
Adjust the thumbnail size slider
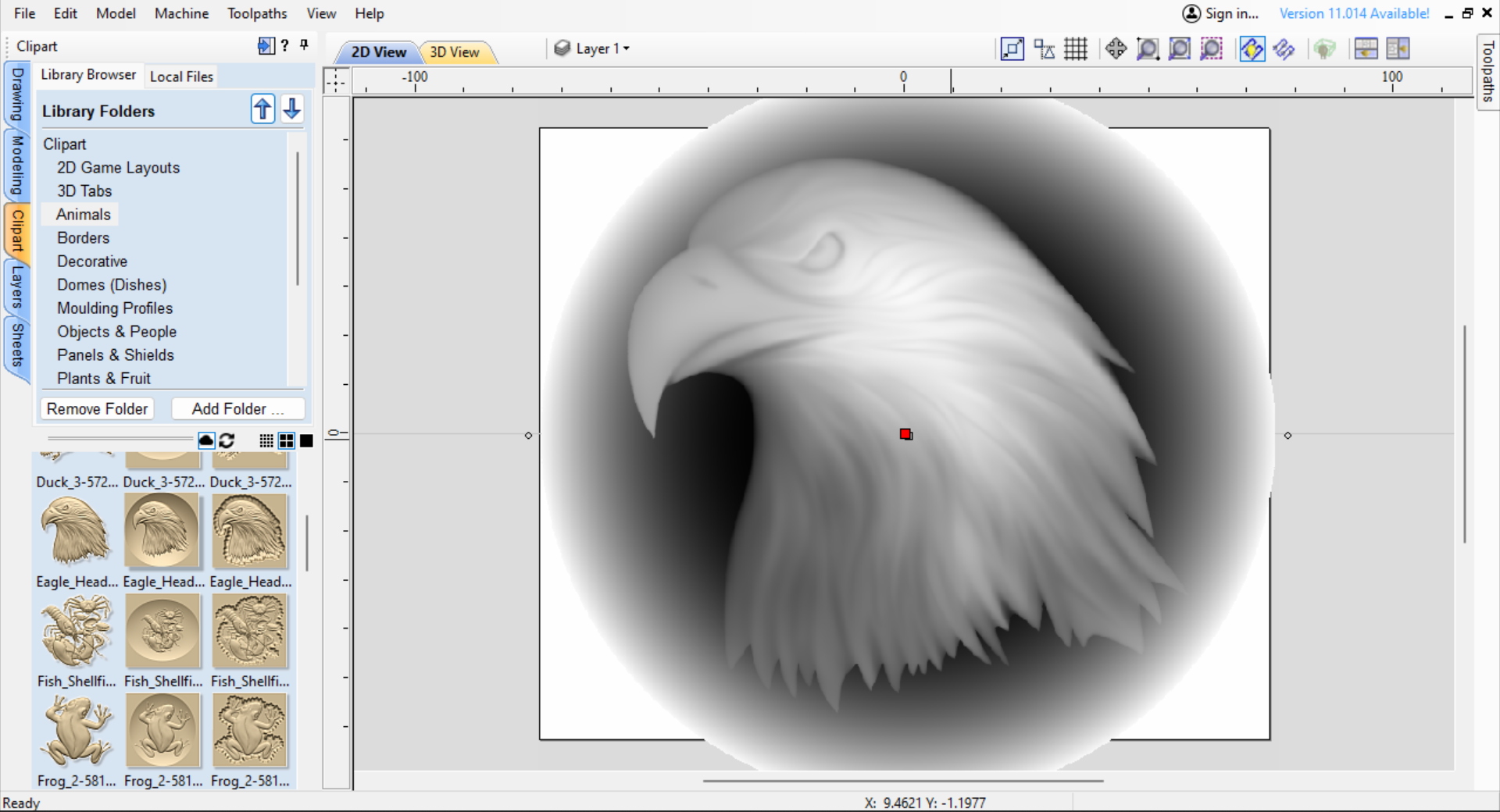[x=117, y=438]
